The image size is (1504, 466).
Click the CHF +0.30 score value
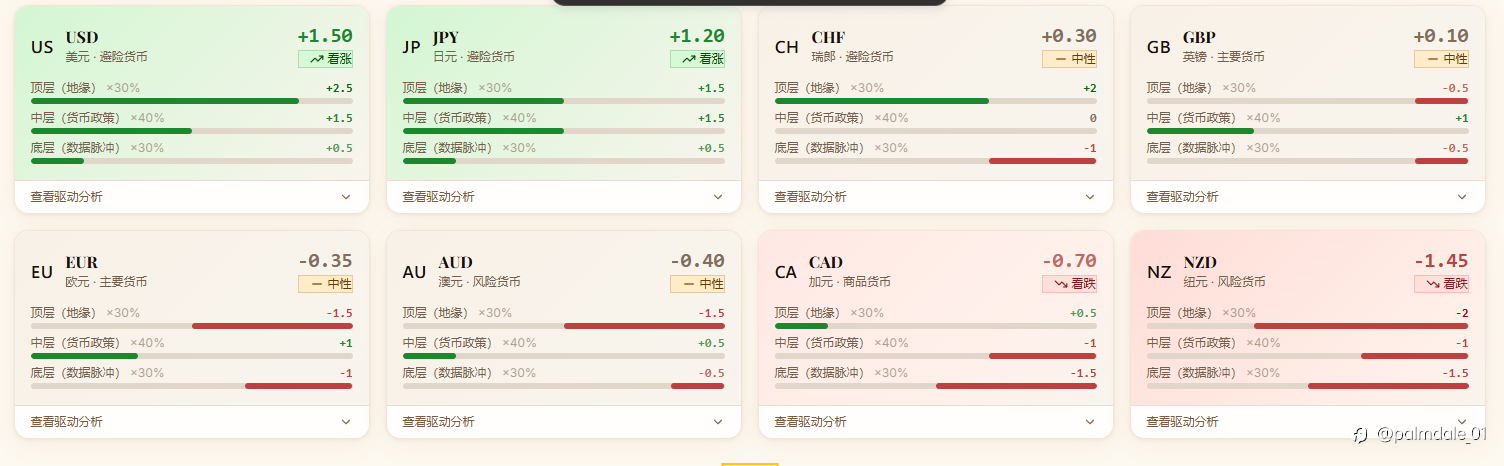(x=1068, y=36)
